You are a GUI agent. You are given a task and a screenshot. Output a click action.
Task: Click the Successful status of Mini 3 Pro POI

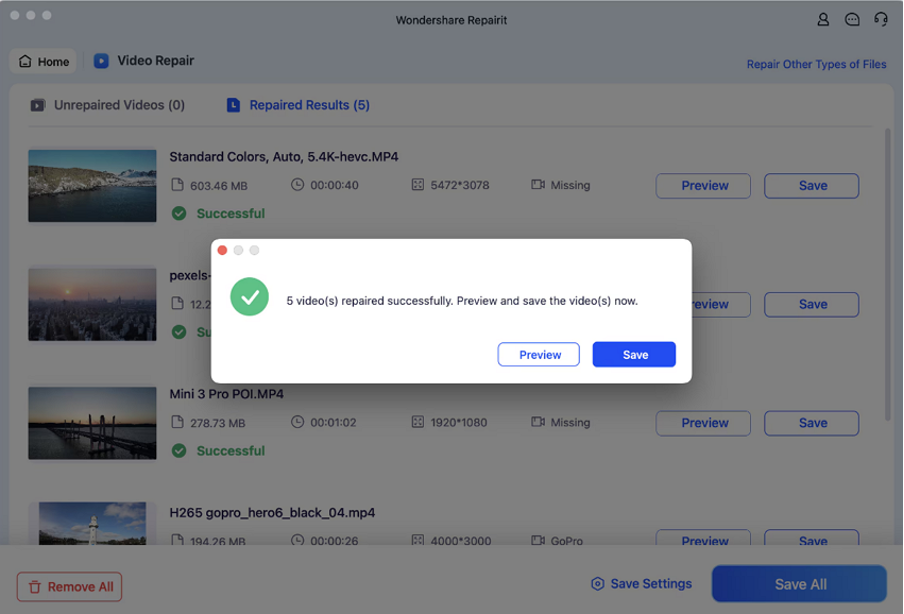[231, 451]
